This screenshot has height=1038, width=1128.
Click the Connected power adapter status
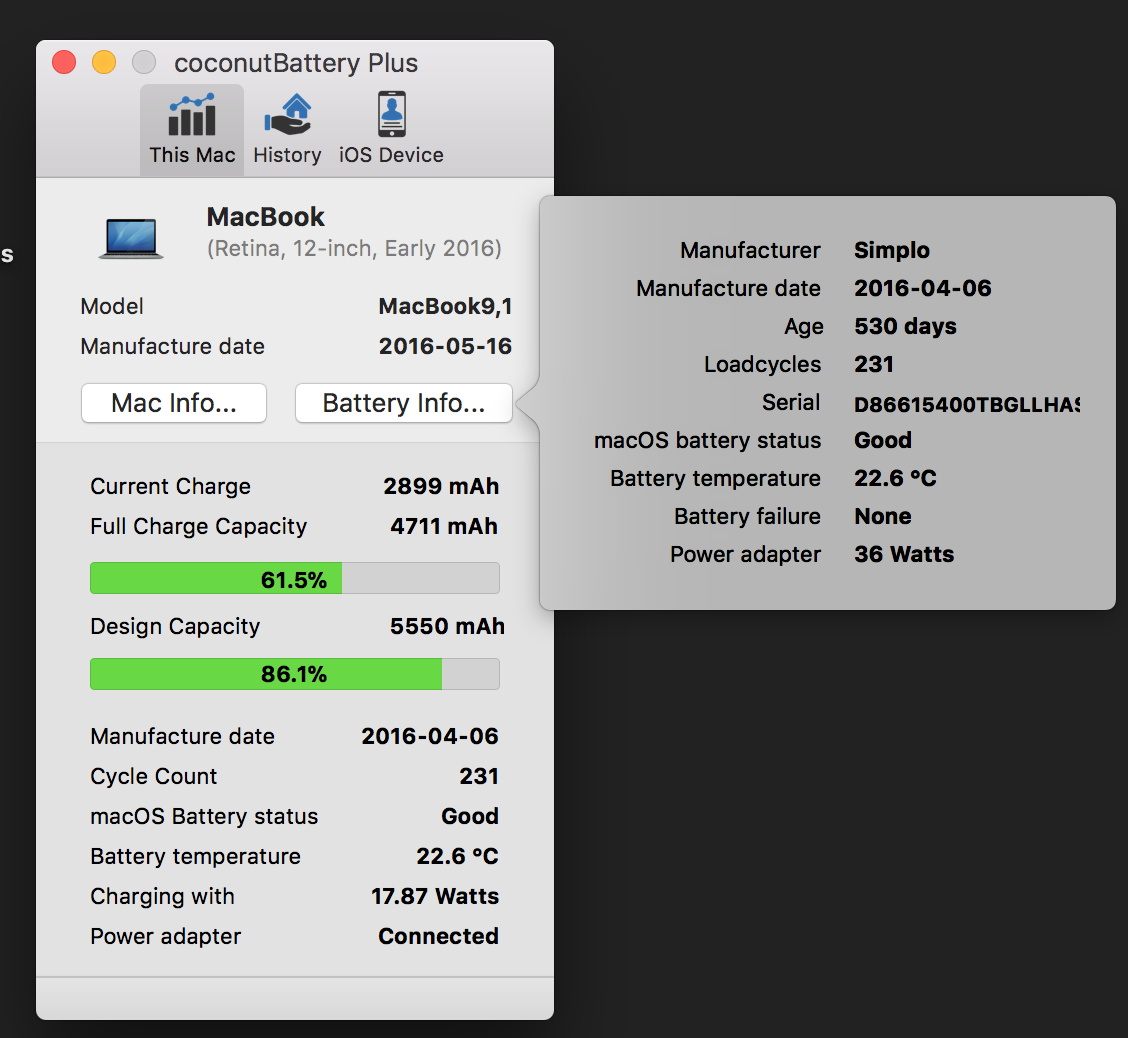click(439, 936)
